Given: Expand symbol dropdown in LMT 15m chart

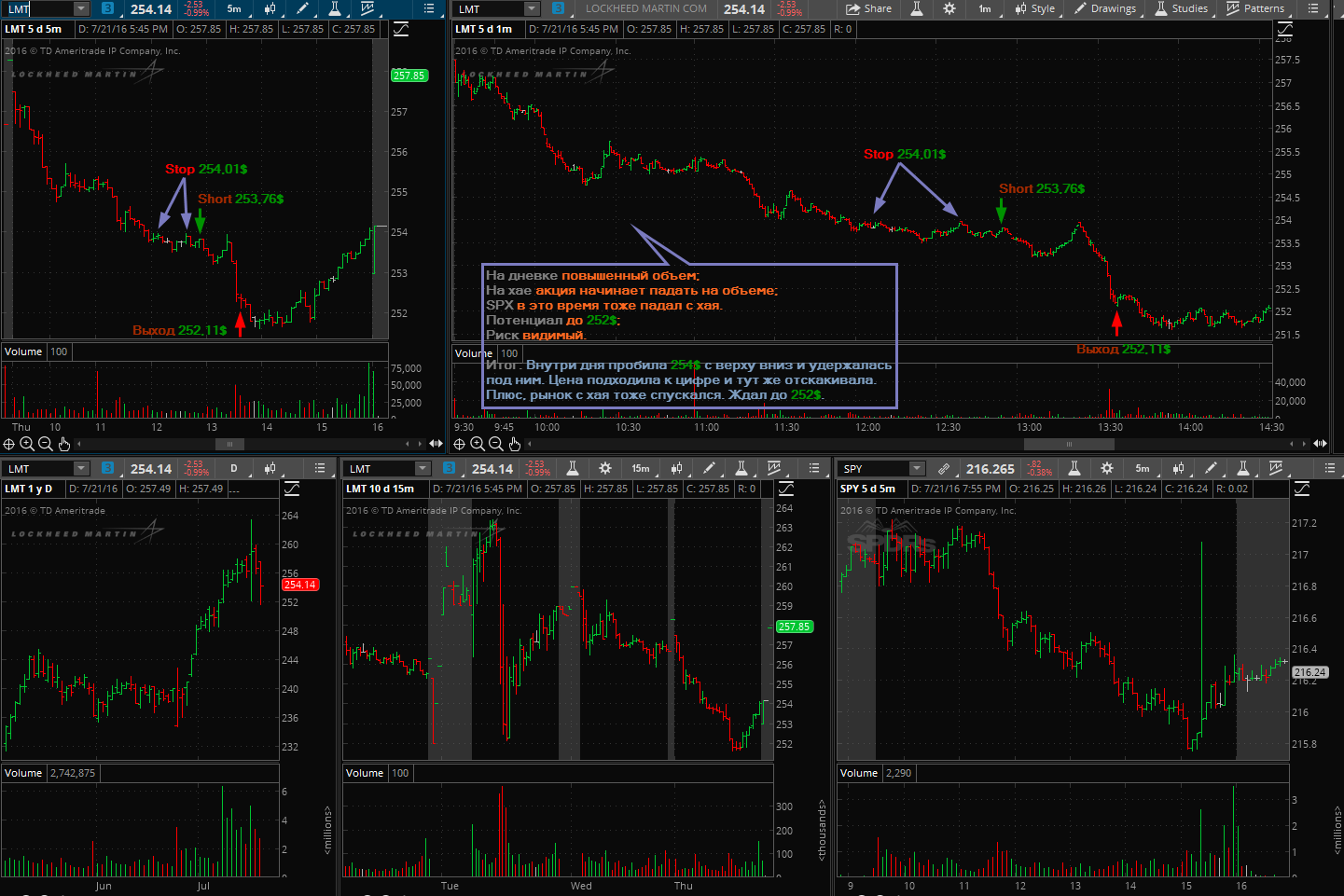Looking at the screenshot, I should tap(423, 468).
